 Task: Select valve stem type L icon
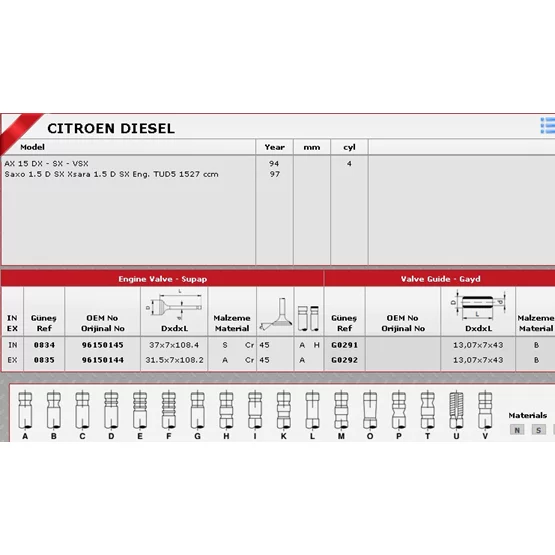tap(313, 410)
